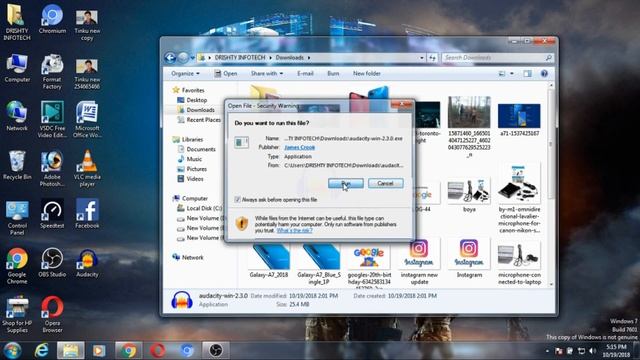Switch to OBS Studio in taskbar
Image resolution: width=640 pixels, height=360 pixels.
[216, 350]
